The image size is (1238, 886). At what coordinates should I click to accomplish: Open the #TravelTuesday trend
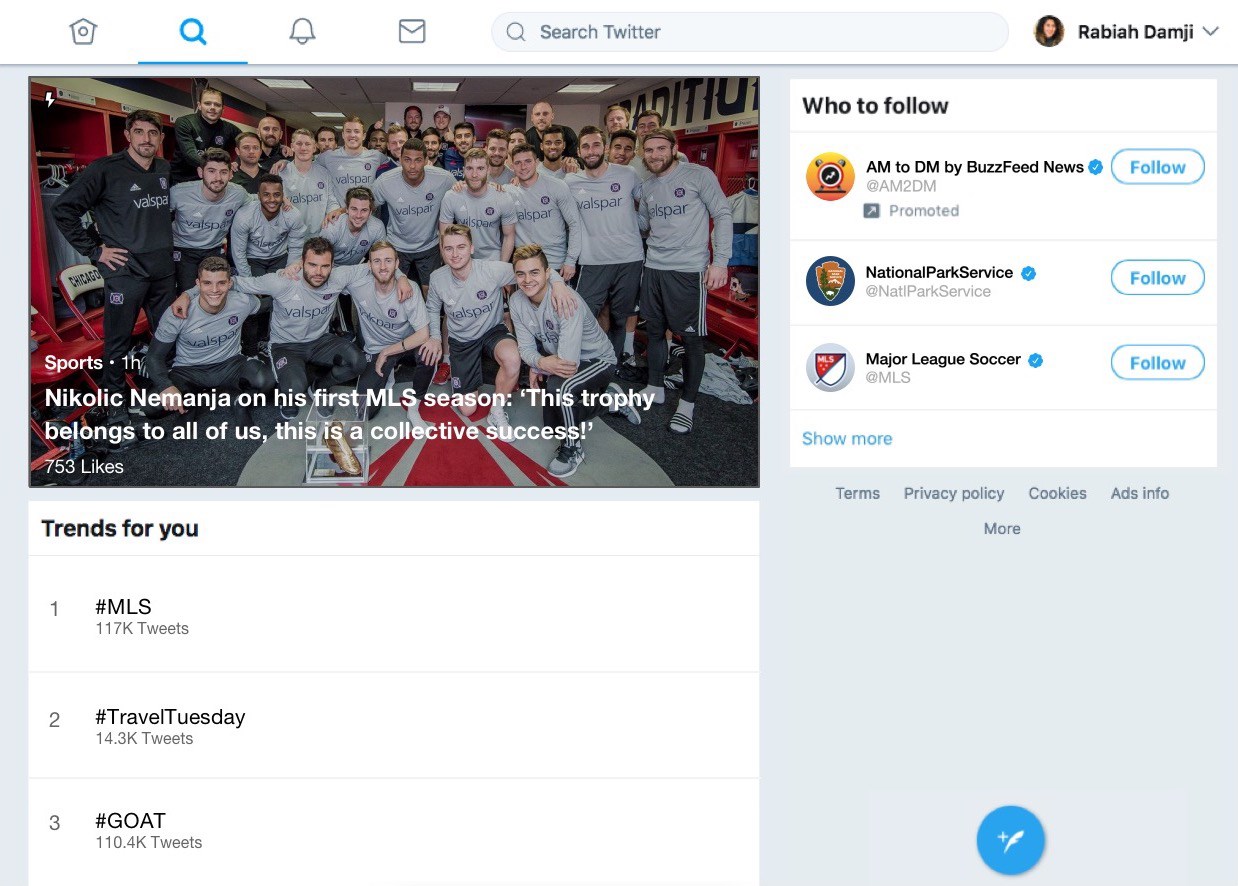click(x=170, y=717)
